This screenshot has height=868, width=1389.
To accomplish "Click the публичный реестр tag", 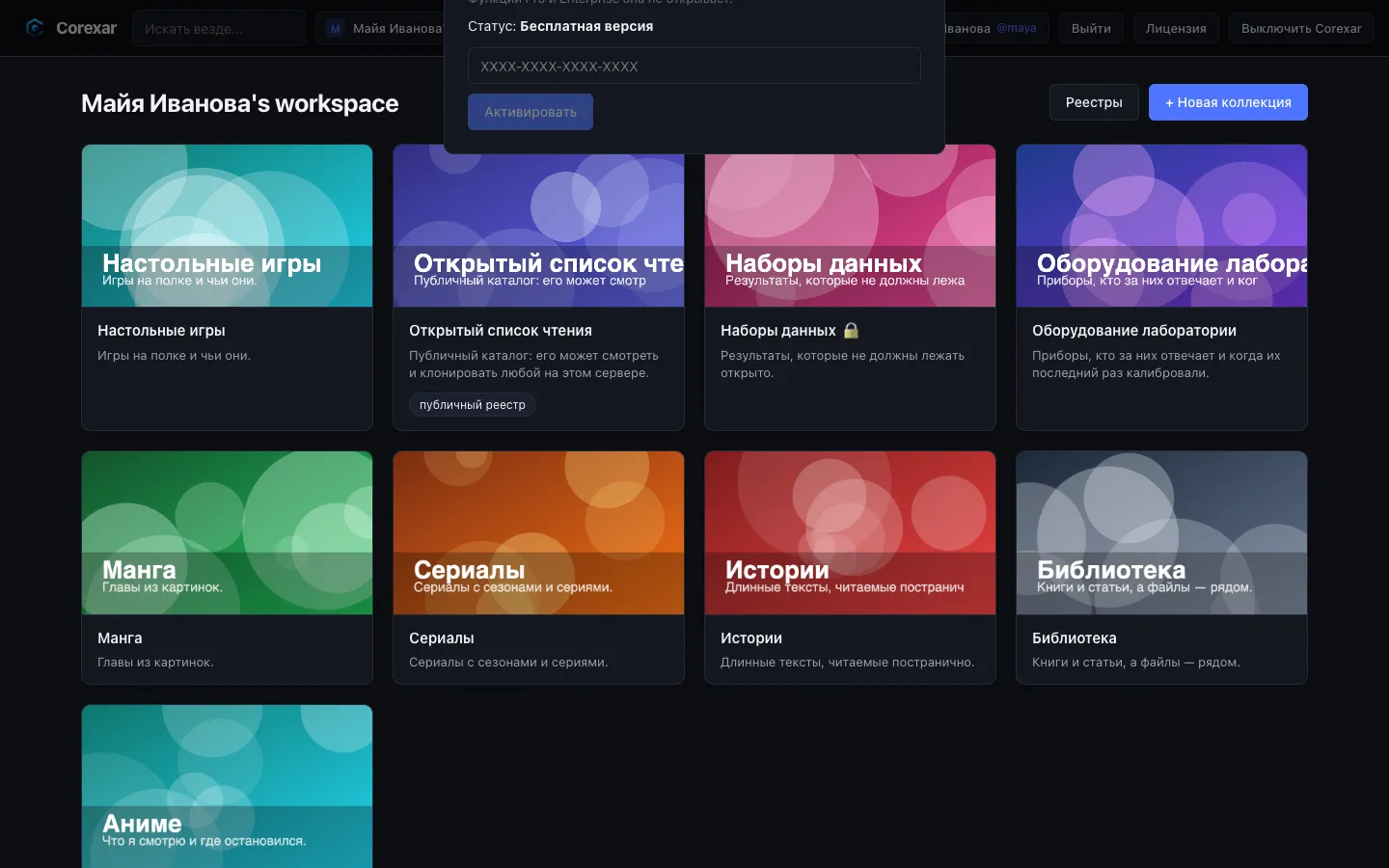I will click(x=473, y=405).
